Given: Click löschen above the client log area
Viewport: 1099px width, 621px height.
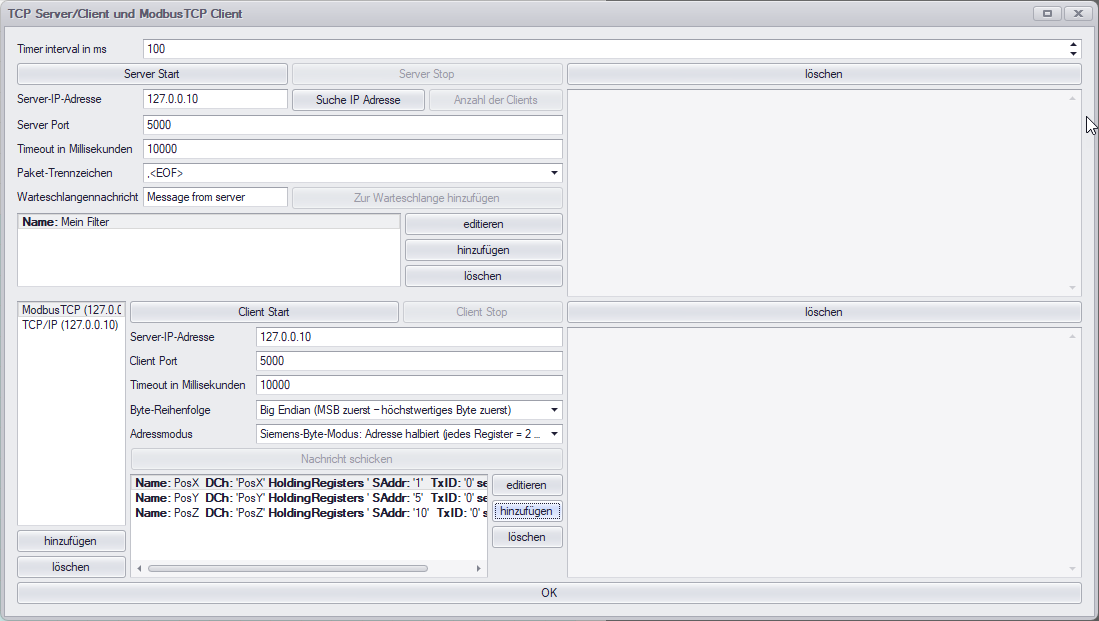Looking at the screenshot, I should (x=822, y=311).
